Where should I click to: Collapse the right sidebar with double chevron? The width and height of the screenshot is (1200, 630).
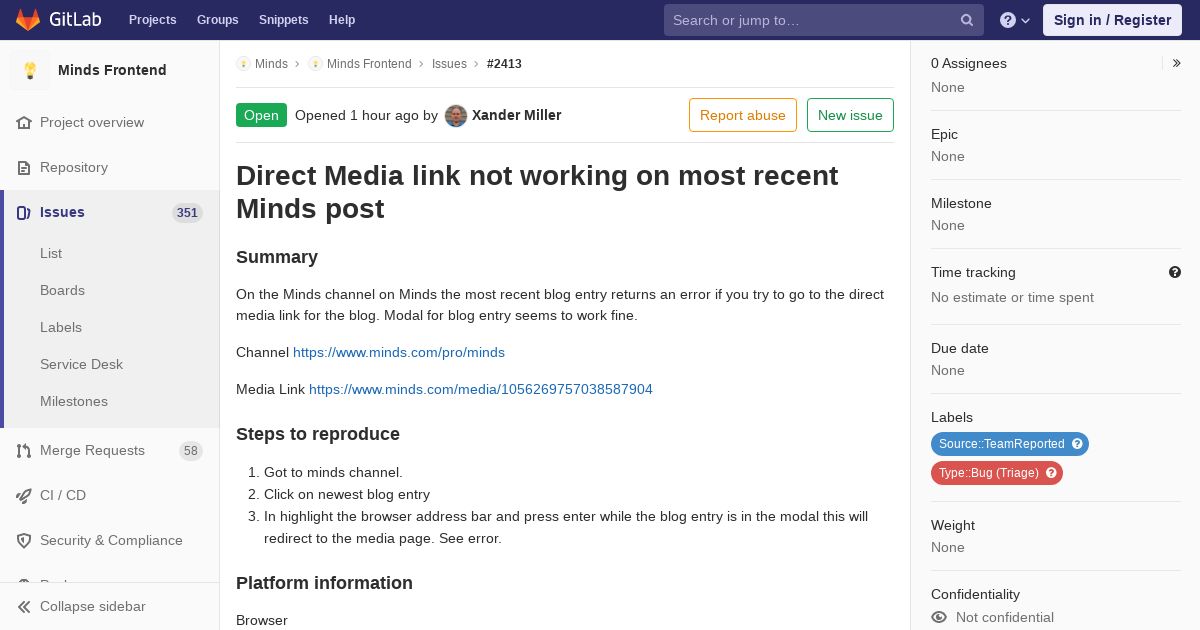tap(1177, 63)
